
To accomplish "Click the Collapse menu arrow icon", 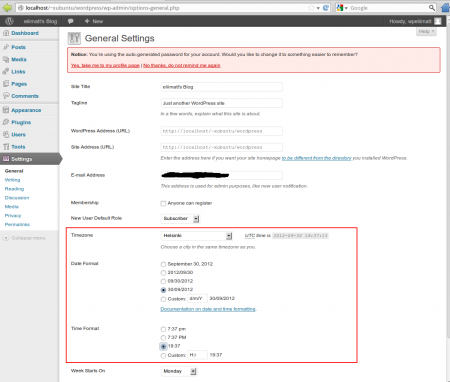I will click(6, 238).
